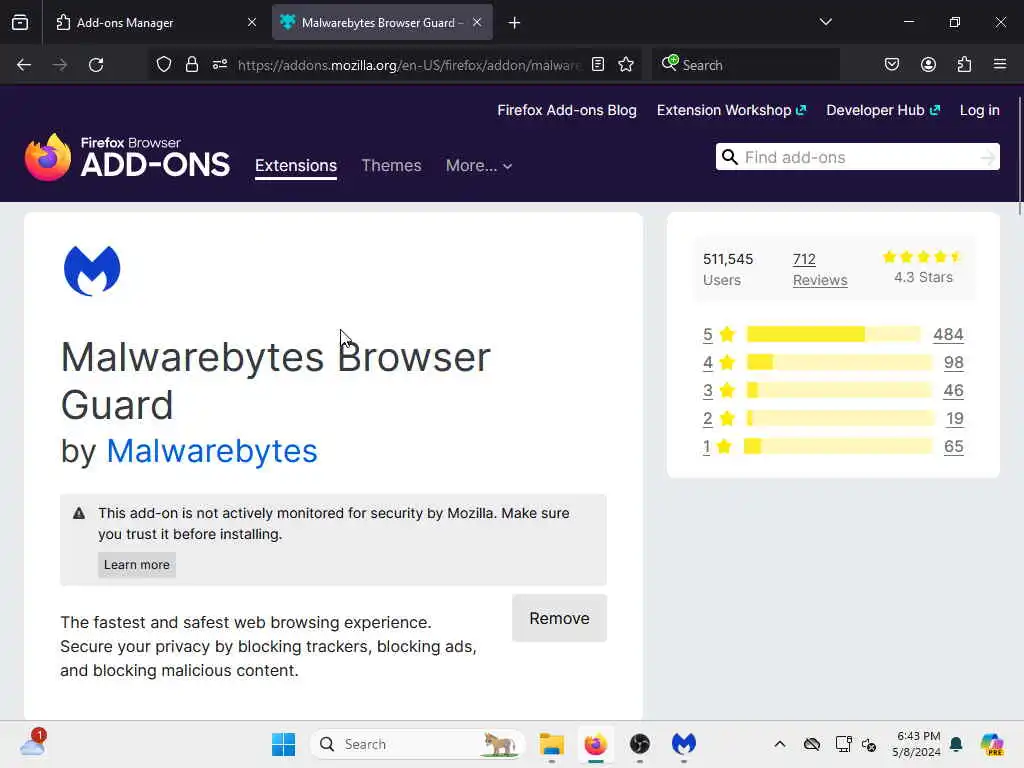Click the site padlock icon
The height and width of the screenshot is (768, 1024).
191,64
